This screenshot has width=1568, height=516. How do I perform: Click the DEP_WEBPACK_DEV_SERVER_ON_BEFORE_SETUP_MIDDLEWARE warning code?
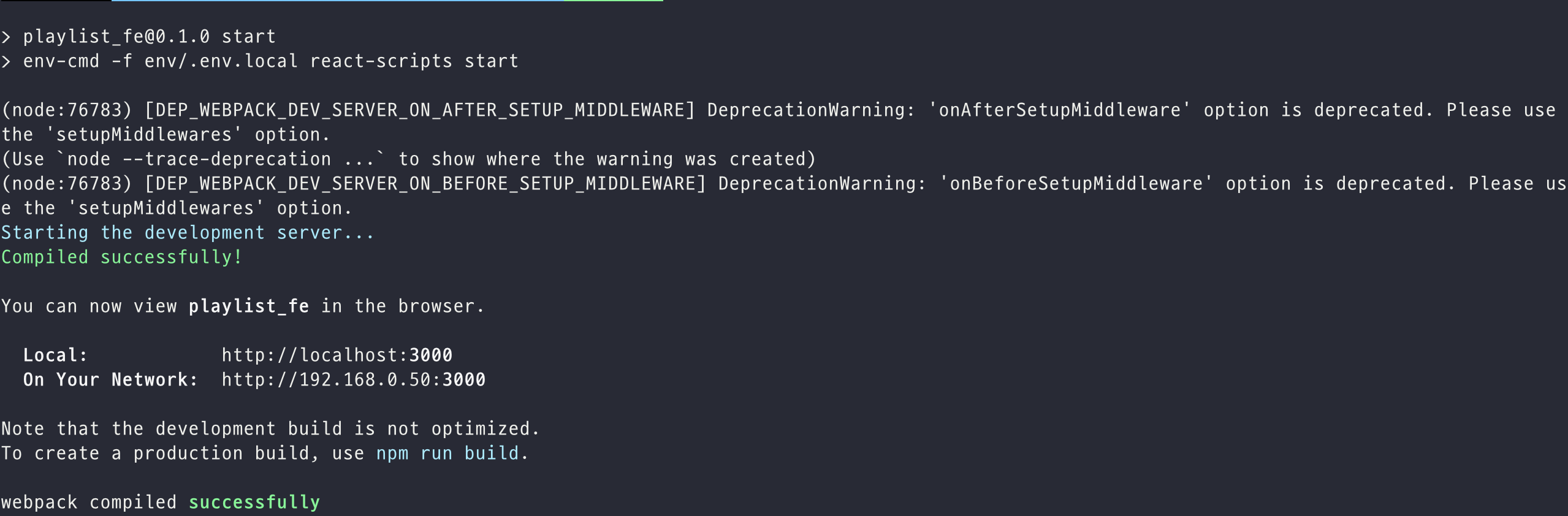(x=425, y=184)
